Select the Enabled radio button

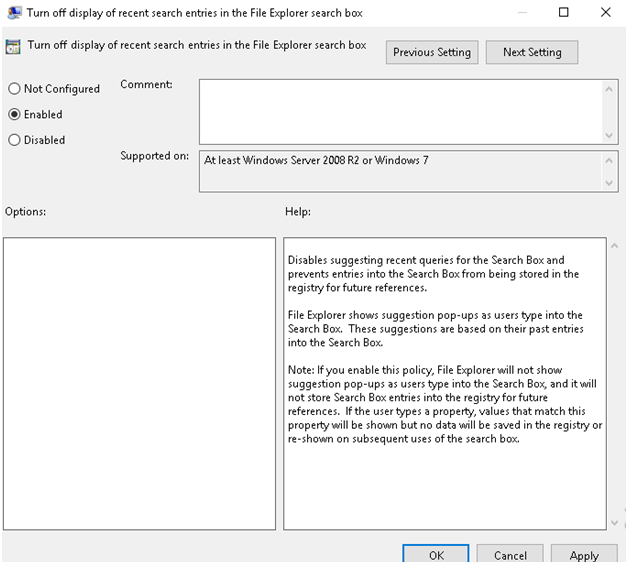coord(14,115)
